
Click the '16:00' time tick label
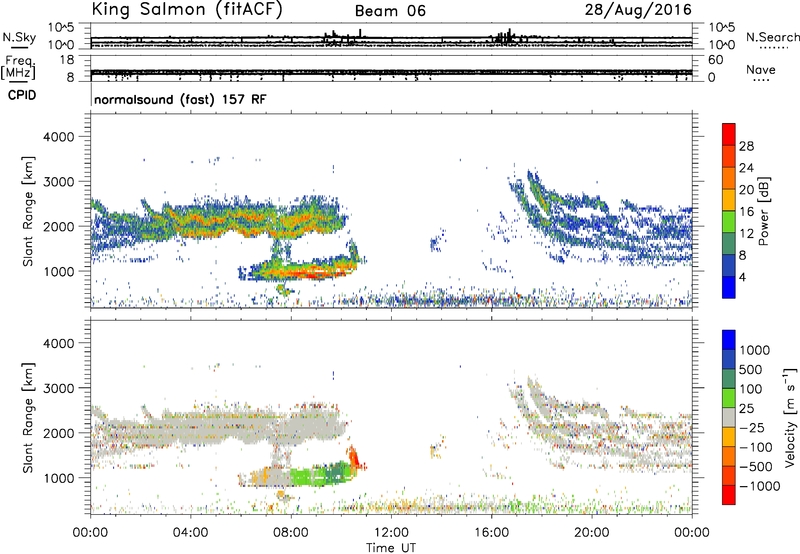(491, 532)
